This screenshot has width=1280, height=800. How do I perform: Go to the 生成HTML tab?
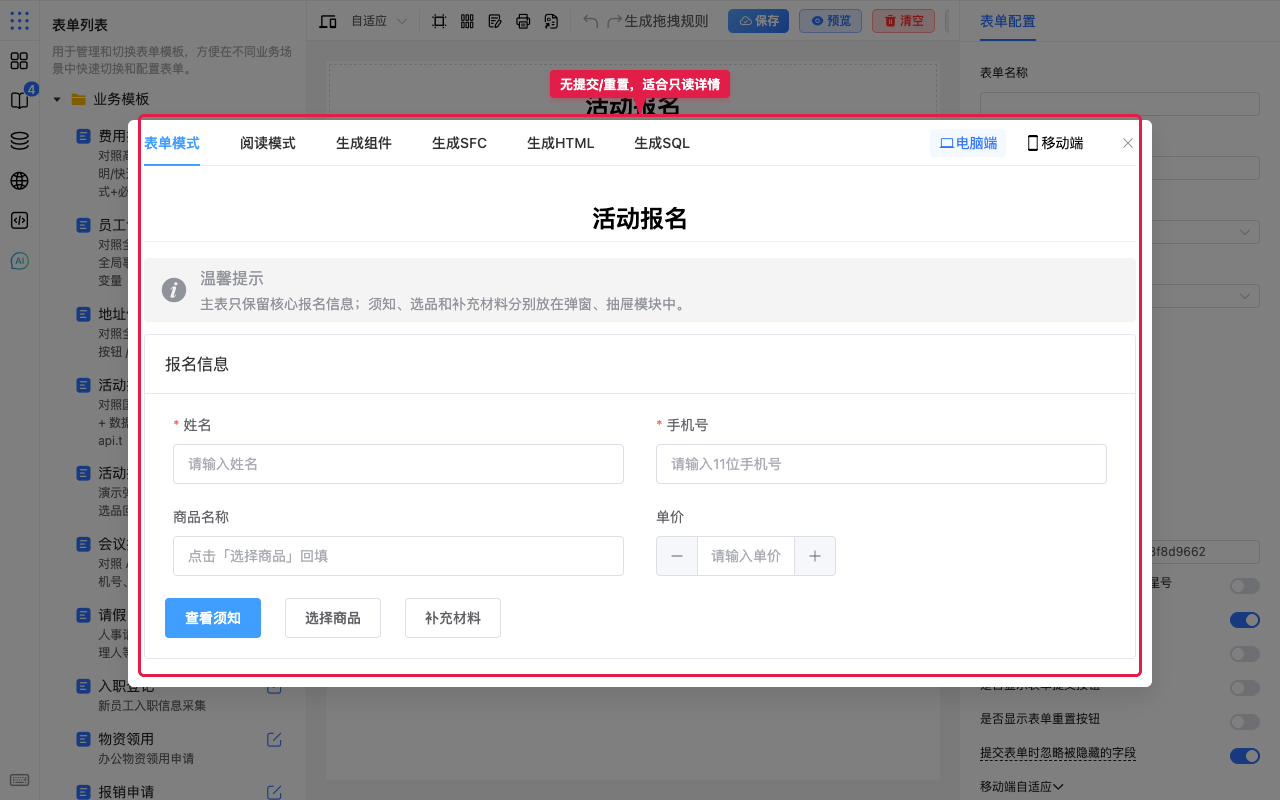561,143
